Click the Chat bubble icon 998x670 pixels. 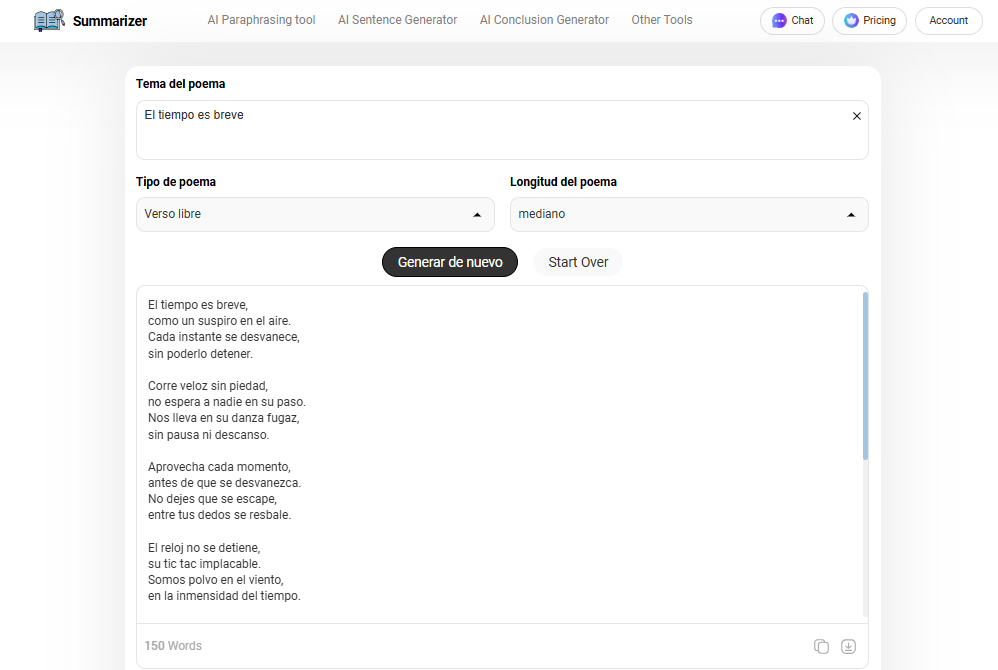pyautogui.click(x=778, y=21)
